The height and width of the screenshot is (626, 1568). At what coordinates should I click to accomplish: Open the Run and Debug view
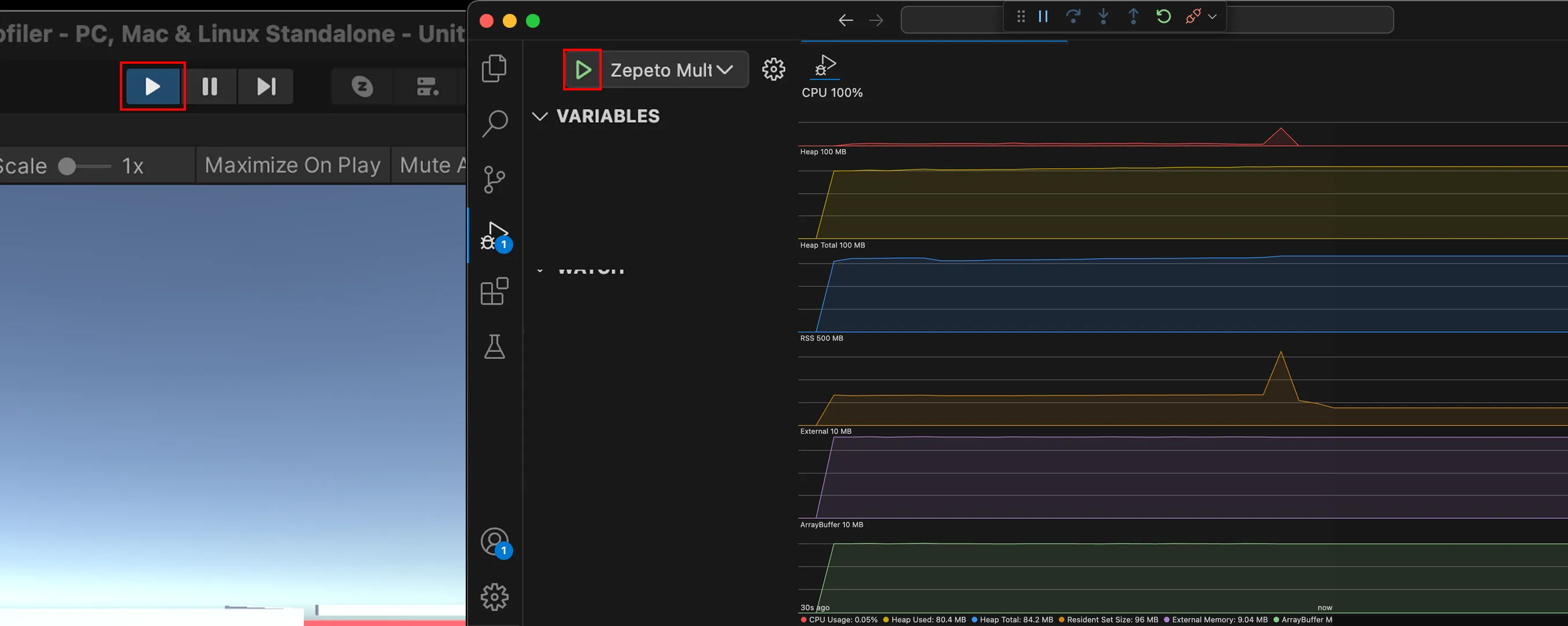coord(495,236)
